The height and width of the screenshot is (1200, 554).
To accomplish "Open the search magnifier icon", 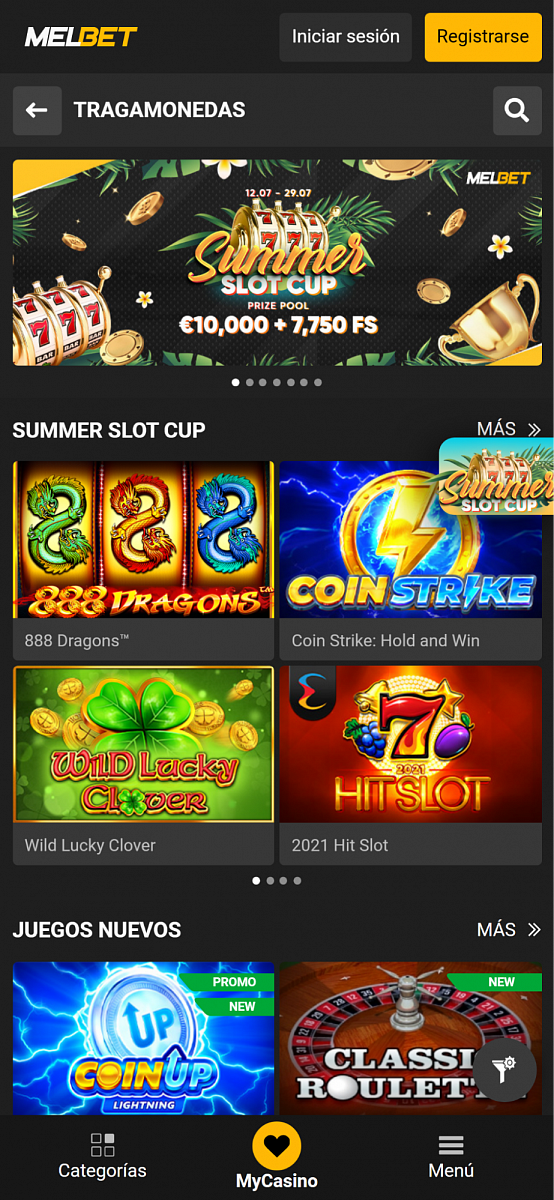I will tap(517, 110).
